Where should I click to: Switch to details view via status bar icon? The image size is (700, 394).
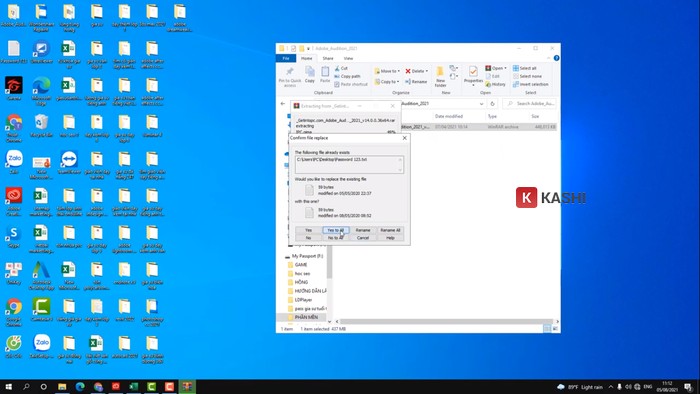547,329
